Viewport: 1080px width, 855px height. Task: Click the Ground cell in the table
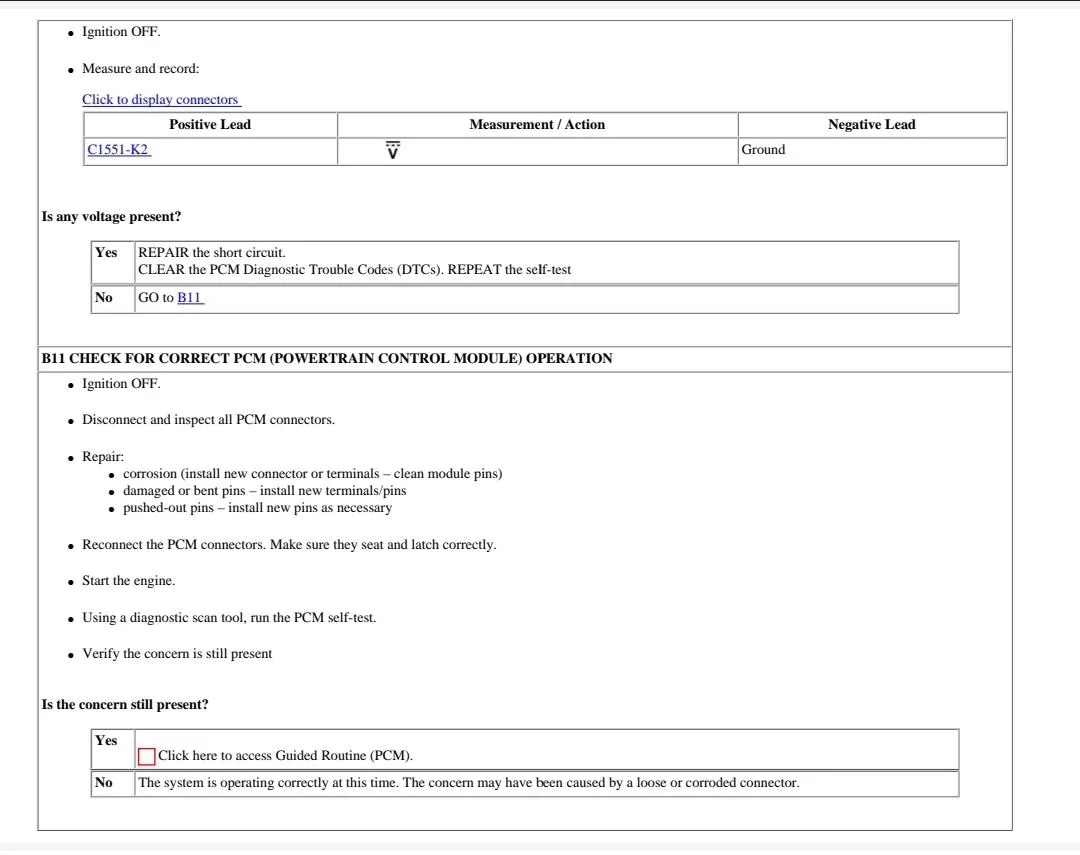tap(872, 151)
